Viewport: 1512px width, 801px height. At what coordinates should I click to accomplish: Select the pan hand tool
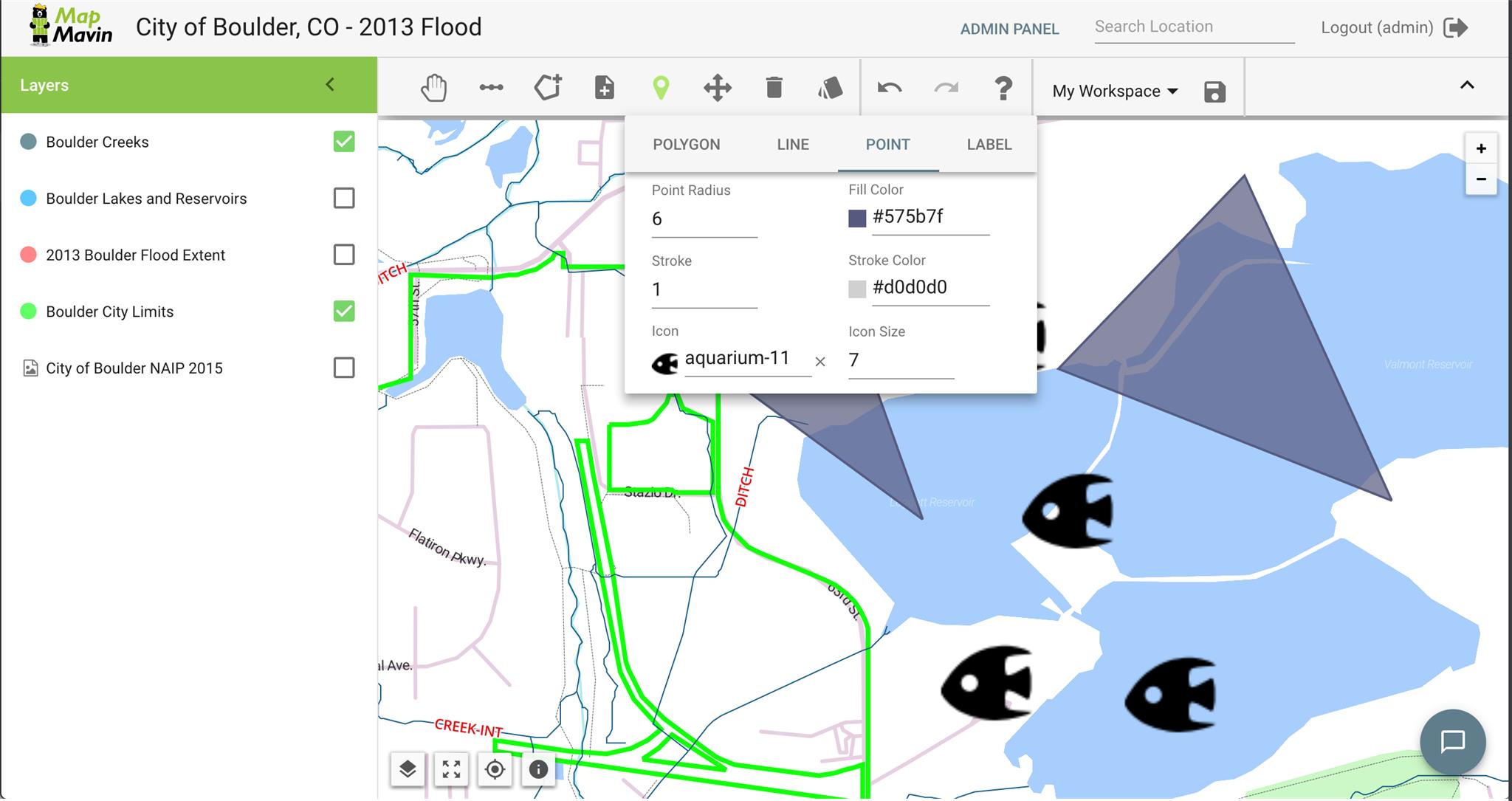pos(434,87)
